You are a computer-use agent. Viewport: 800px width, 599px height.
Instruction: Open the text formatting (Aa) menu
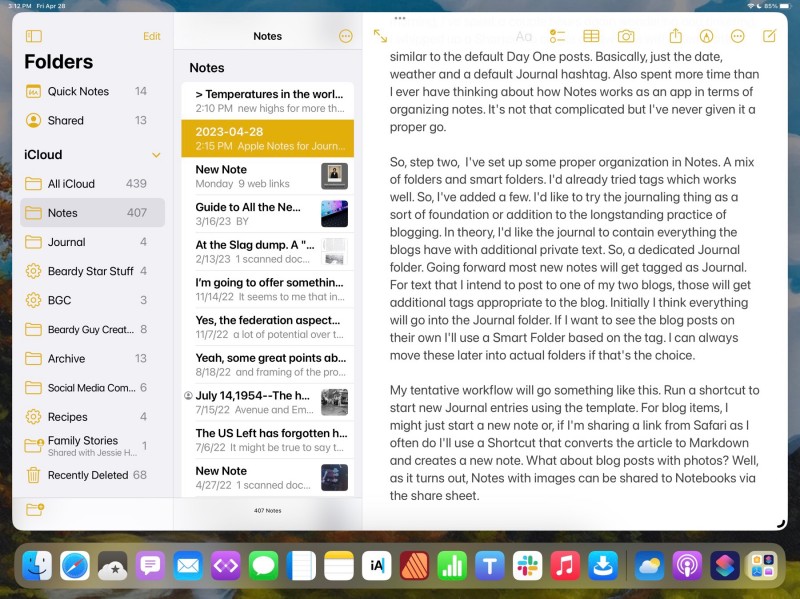[524, 35]
